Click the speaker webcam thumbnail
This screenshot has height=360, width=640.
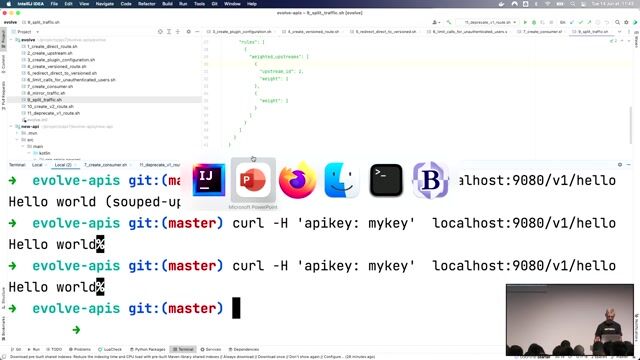tap(570, 320)
